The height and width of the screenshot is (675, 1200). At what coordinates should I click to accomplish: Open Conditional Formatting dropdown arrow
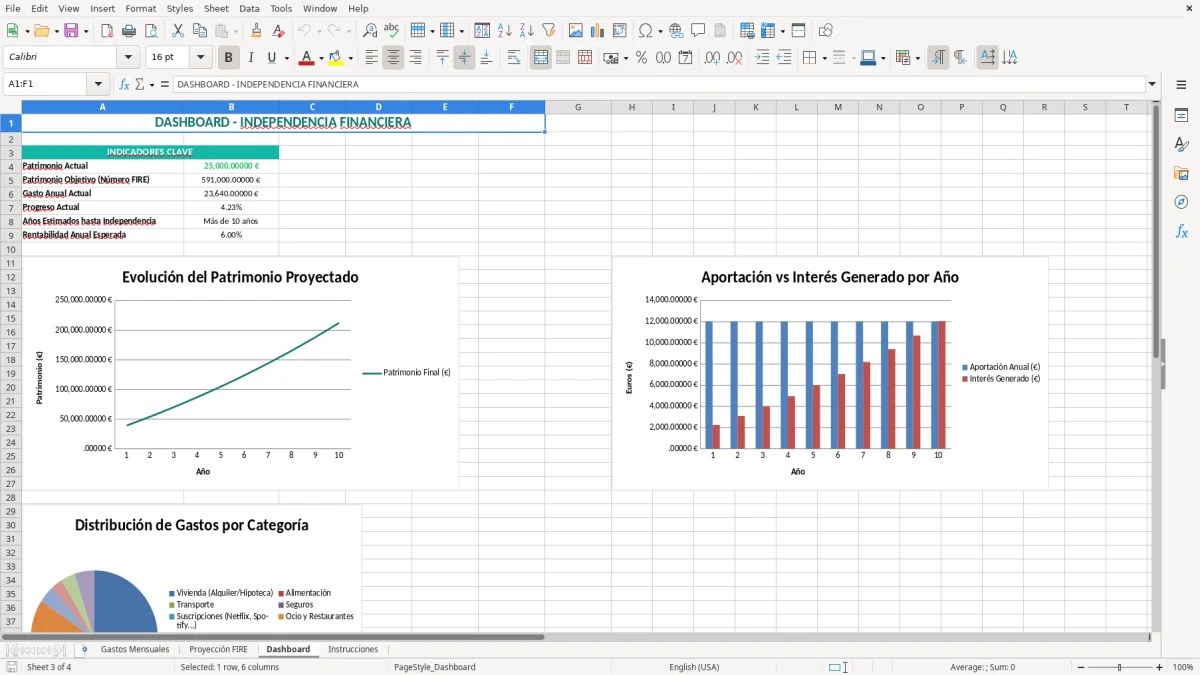click(918, 58)
